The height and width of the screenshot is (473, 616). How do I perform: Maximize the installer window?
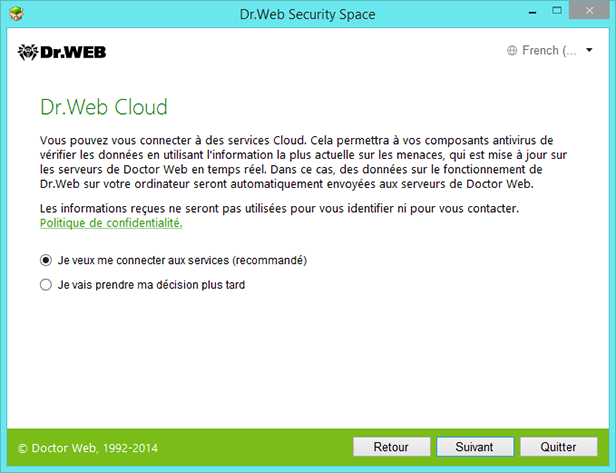click(557, 11)
